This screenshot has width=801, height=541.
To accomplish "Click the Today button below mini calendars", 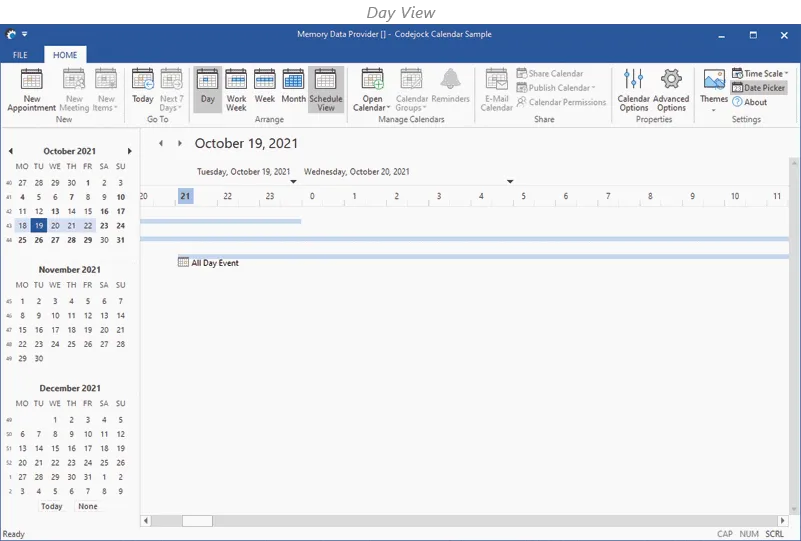I will point(52,506).
